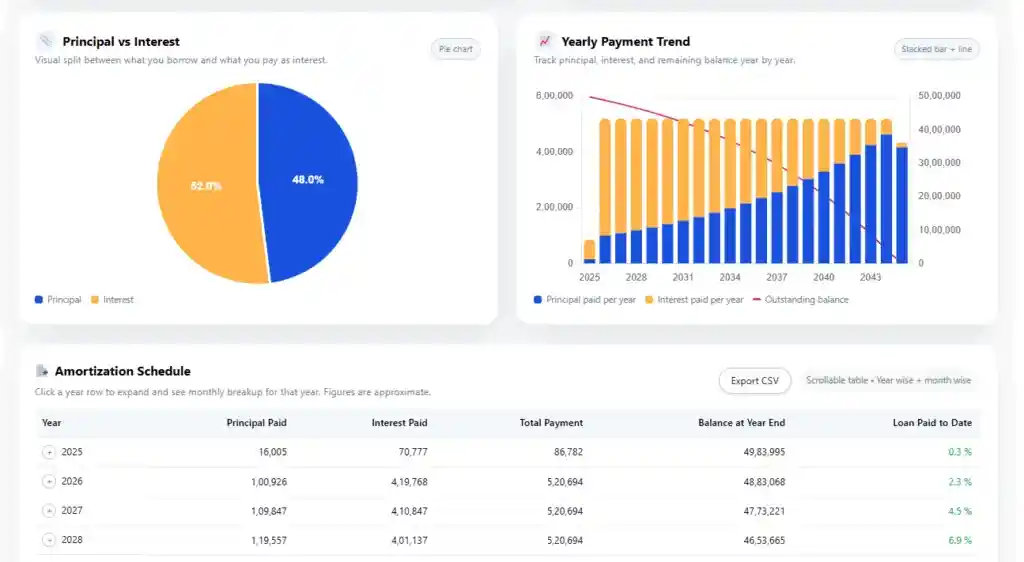Expand the 2027 monthly breakup

(x=49, y=511)
